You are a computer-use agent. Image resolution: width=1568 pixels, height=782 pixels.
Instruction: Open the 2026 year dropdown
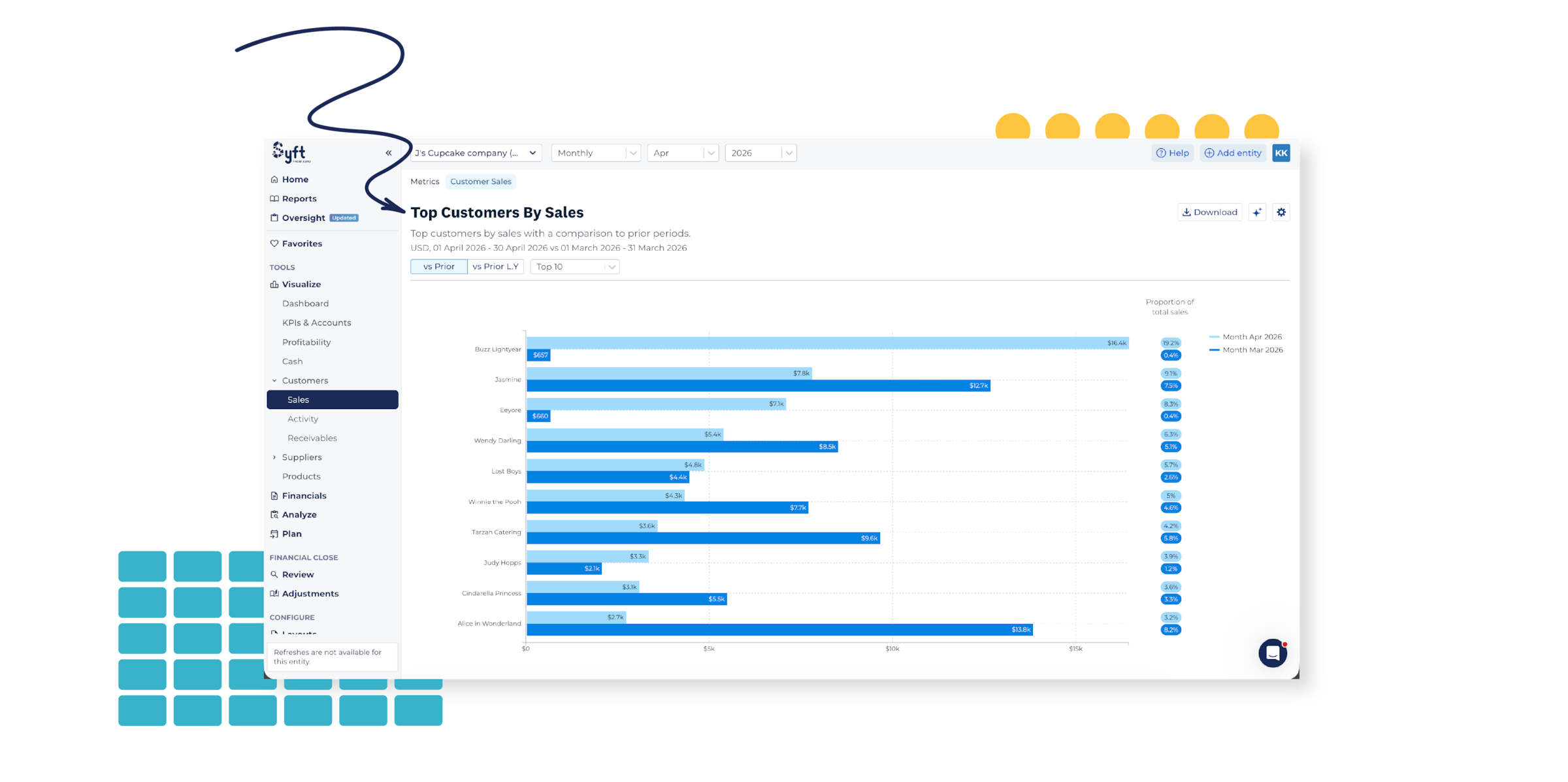[760, 153]
